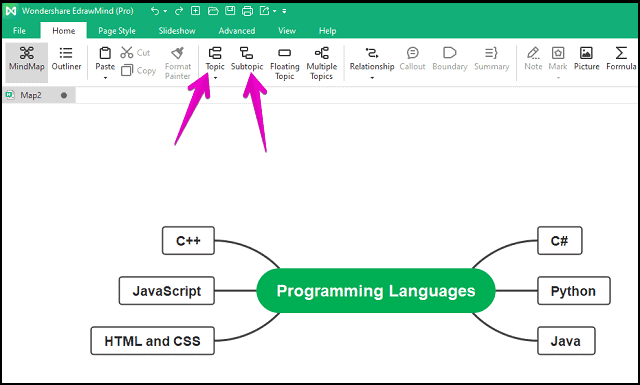The image size is (640, 385).
Task: Click the Export icon in quick access bar
Action: tap(264, 11)
